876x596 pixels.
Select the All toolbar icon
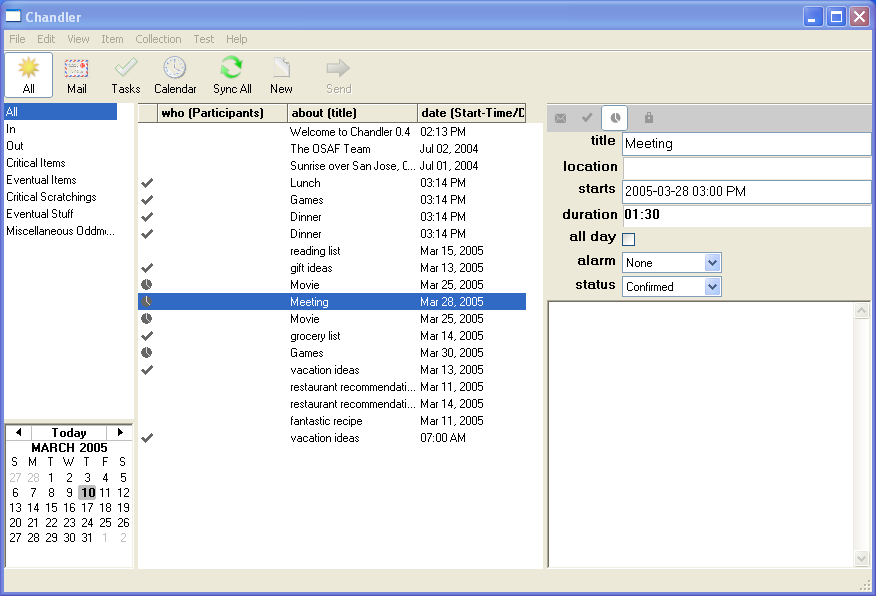[29, 74]
